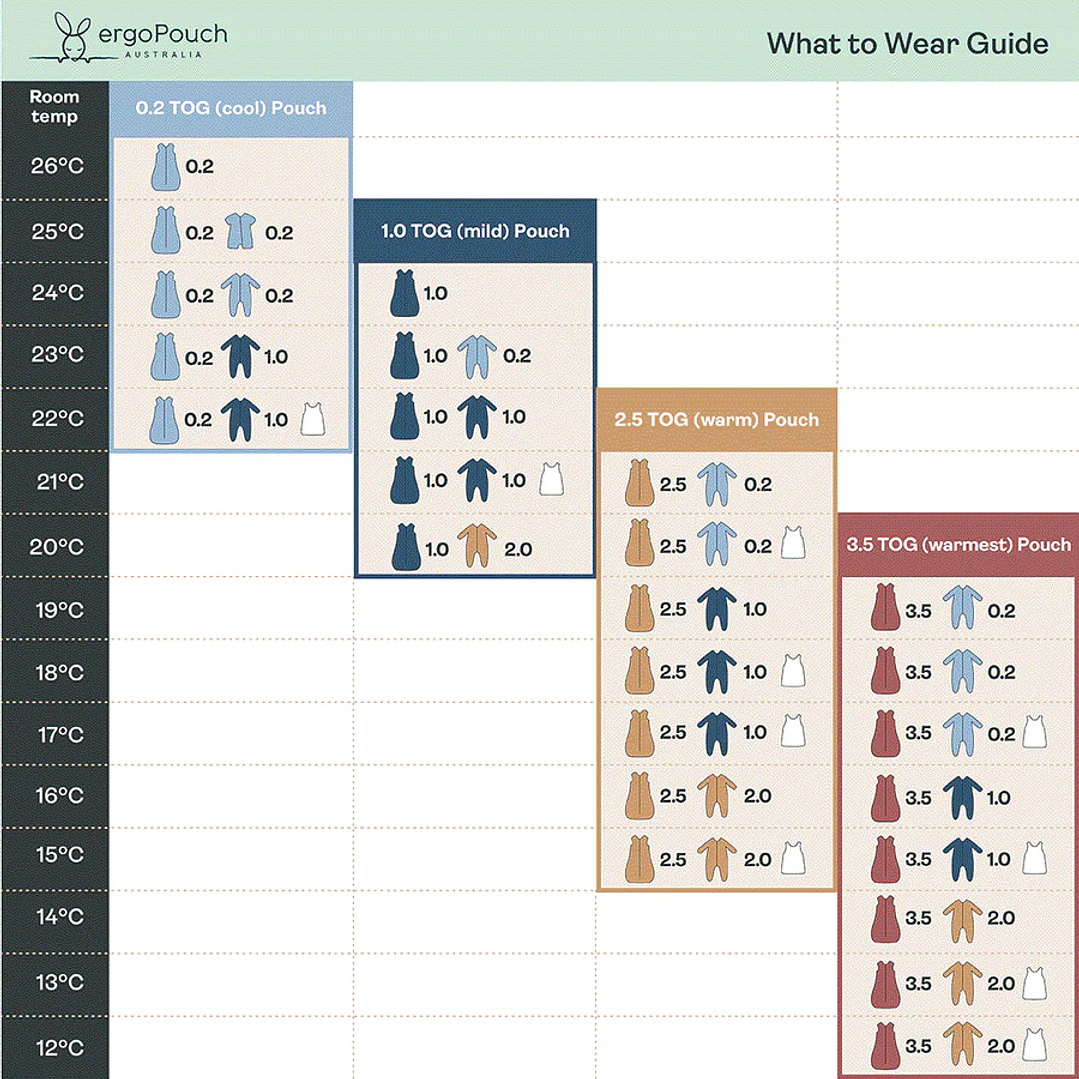Select the short-sleeve bodysuit icon at 25°C
This screenshot has height=1079, width=1079.
(241, 233)
